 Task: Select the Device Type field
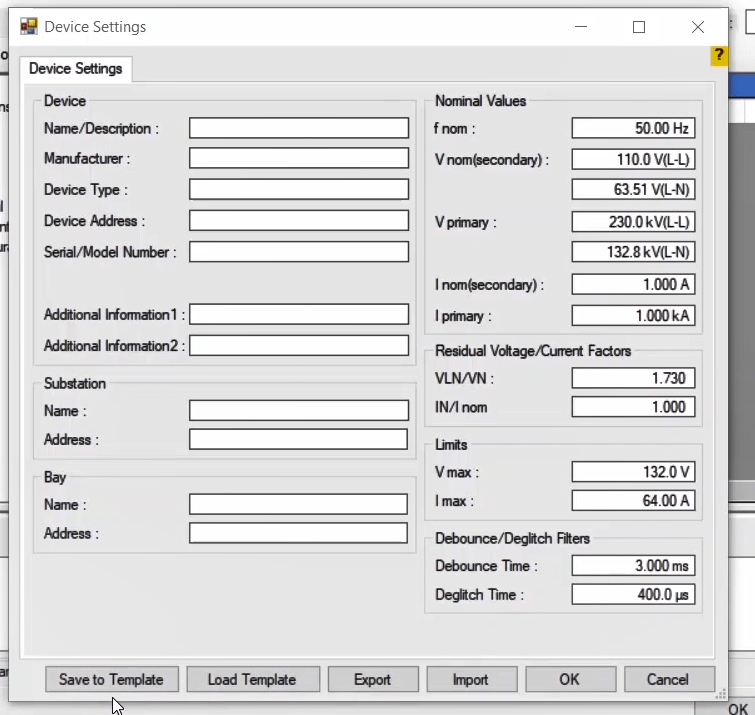point(299,189)
